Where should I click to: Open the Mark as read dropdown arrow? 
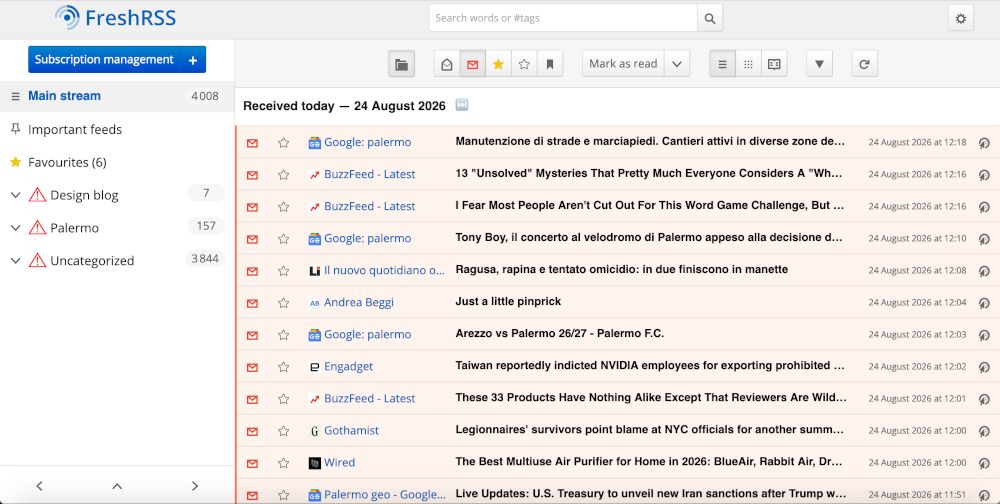pos(677,64)
